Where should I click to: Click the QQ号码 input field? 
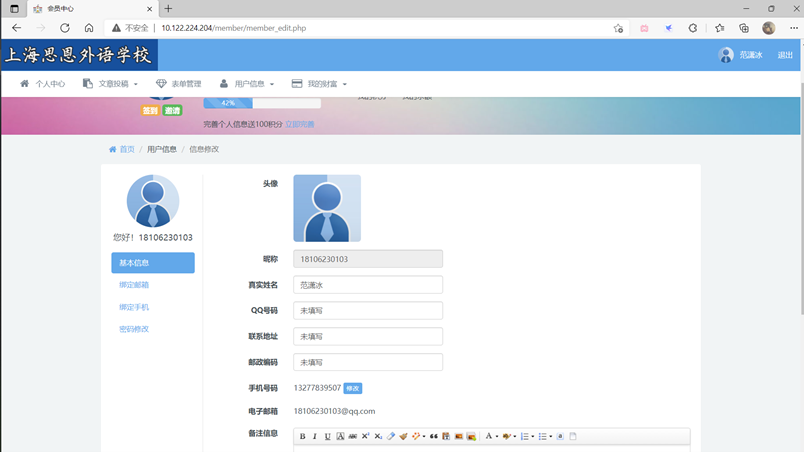pyautogui.click(x=368, y=311)
